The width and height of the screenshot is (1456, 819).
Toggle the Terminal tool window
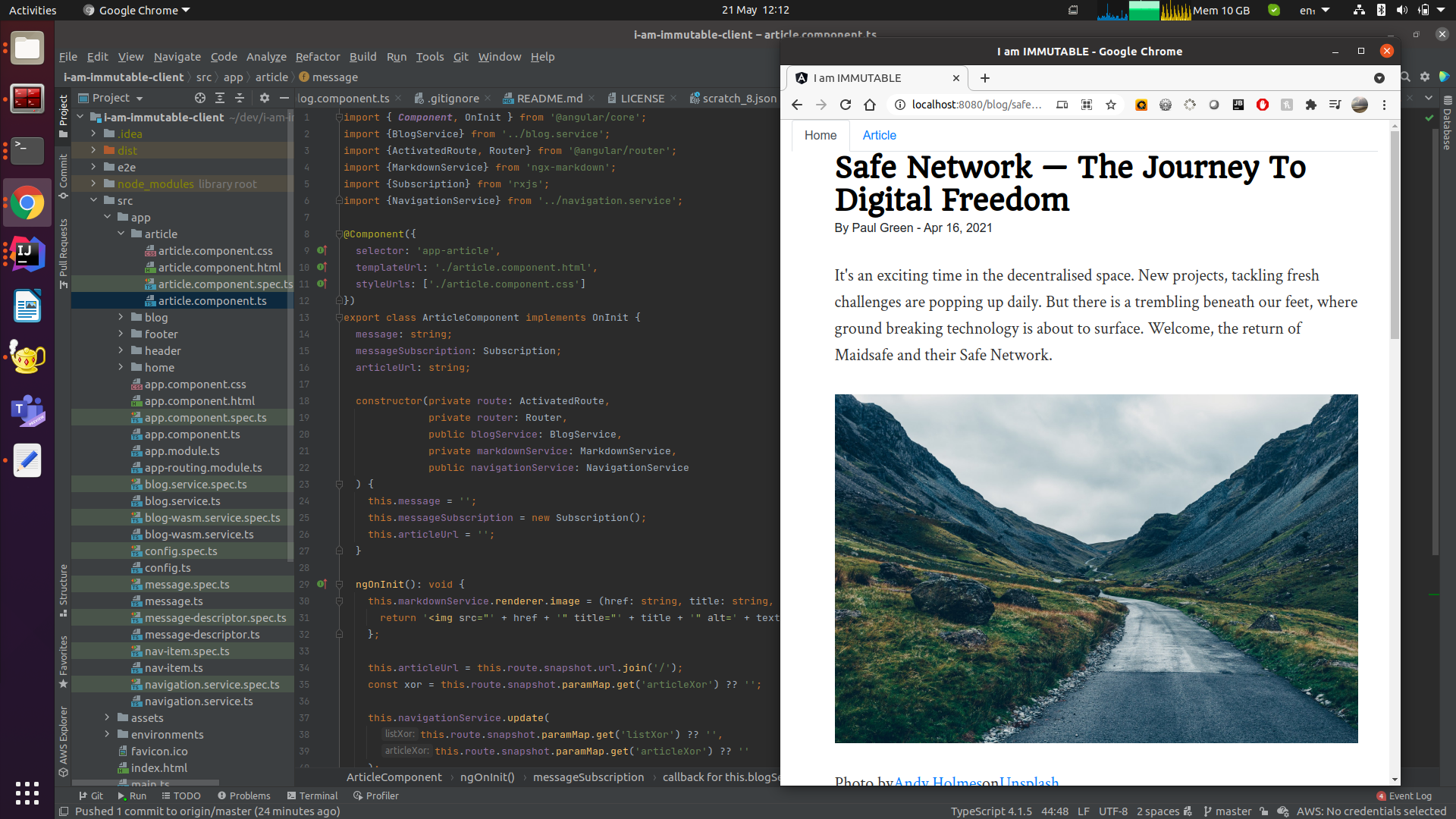(x=312, y=795)
